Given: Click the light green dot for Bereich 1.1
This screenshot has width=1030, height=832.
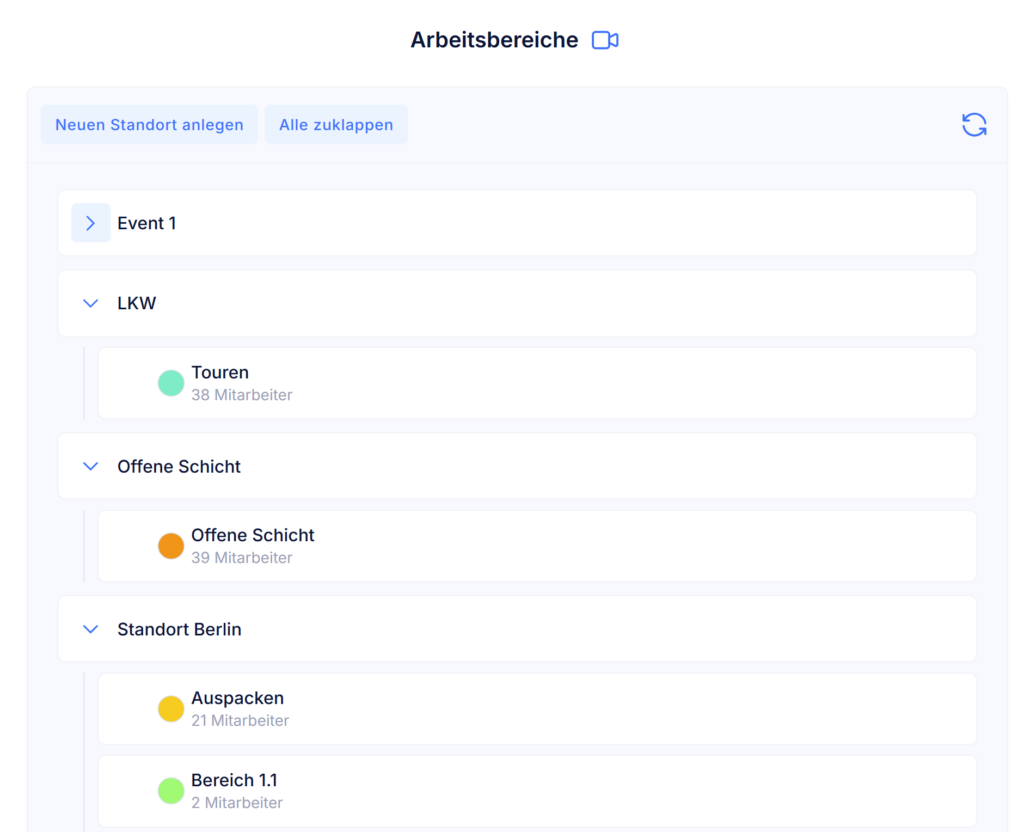Looking at the screenshot, I should [171, 791].
